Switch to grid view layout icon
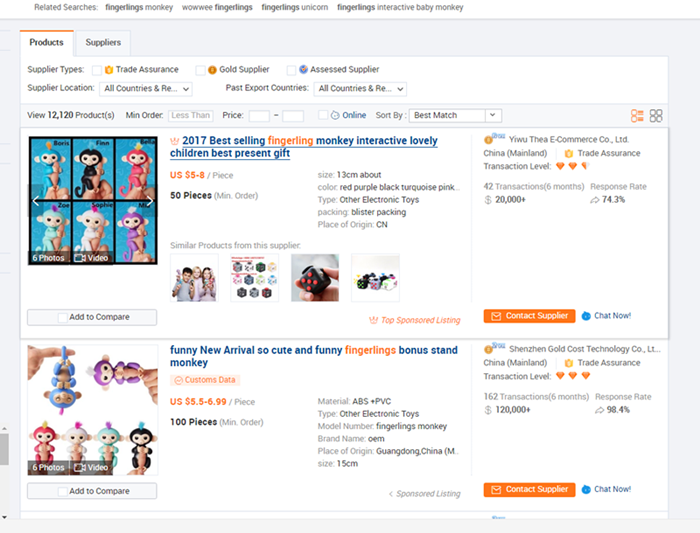The width and height of the screenshot is (700, 533). coord(656,116)
